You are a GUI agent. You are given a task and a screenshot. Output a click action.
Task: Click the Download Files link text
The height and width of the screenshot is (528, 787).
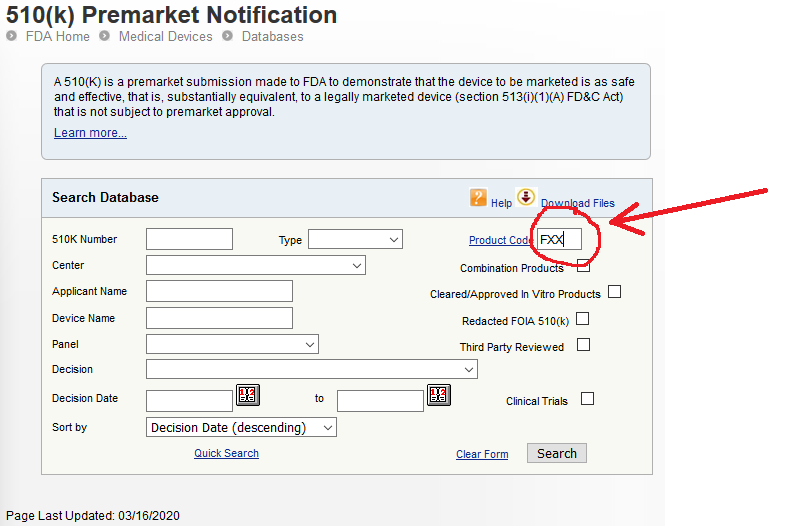coord(578,203)
